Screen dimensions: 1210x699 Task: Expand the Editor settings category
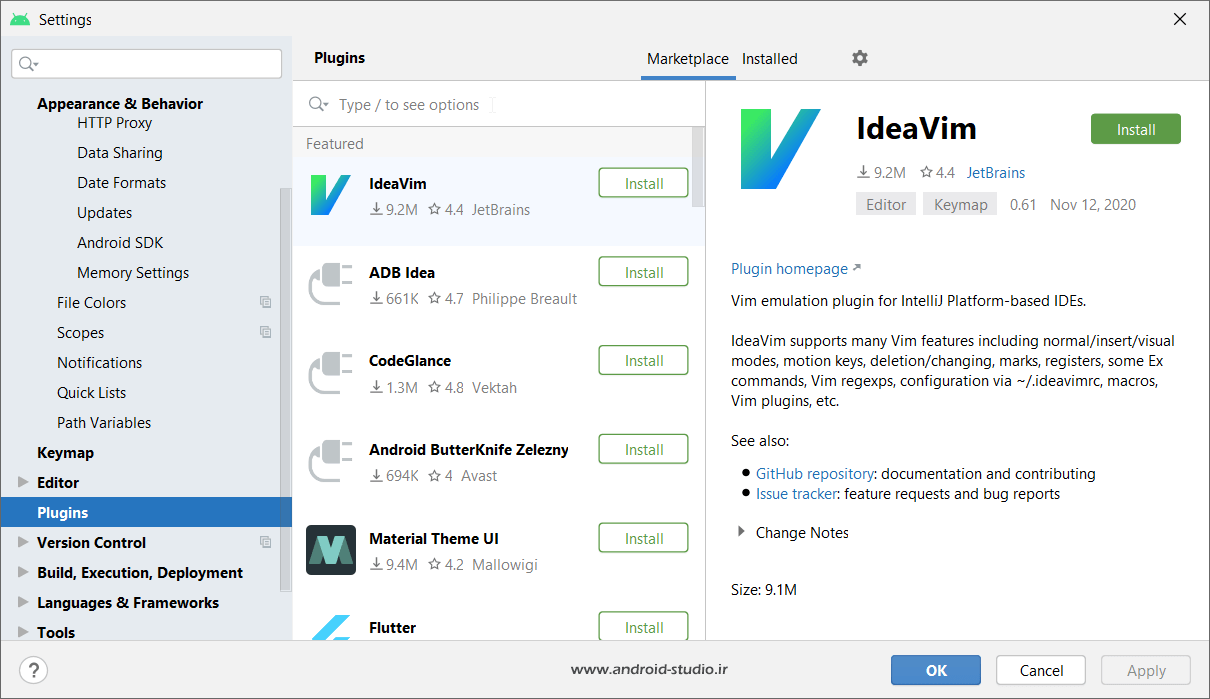[23, 482]
